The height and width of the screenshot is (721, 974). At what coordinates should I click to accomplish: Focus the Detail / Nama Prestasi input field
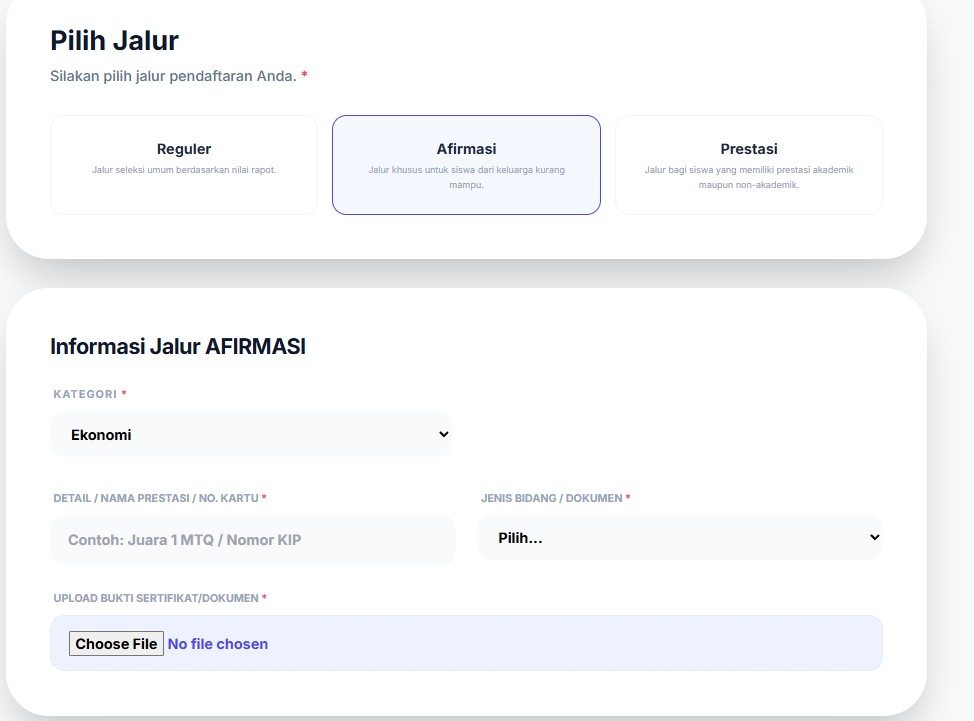click(252, 540)
